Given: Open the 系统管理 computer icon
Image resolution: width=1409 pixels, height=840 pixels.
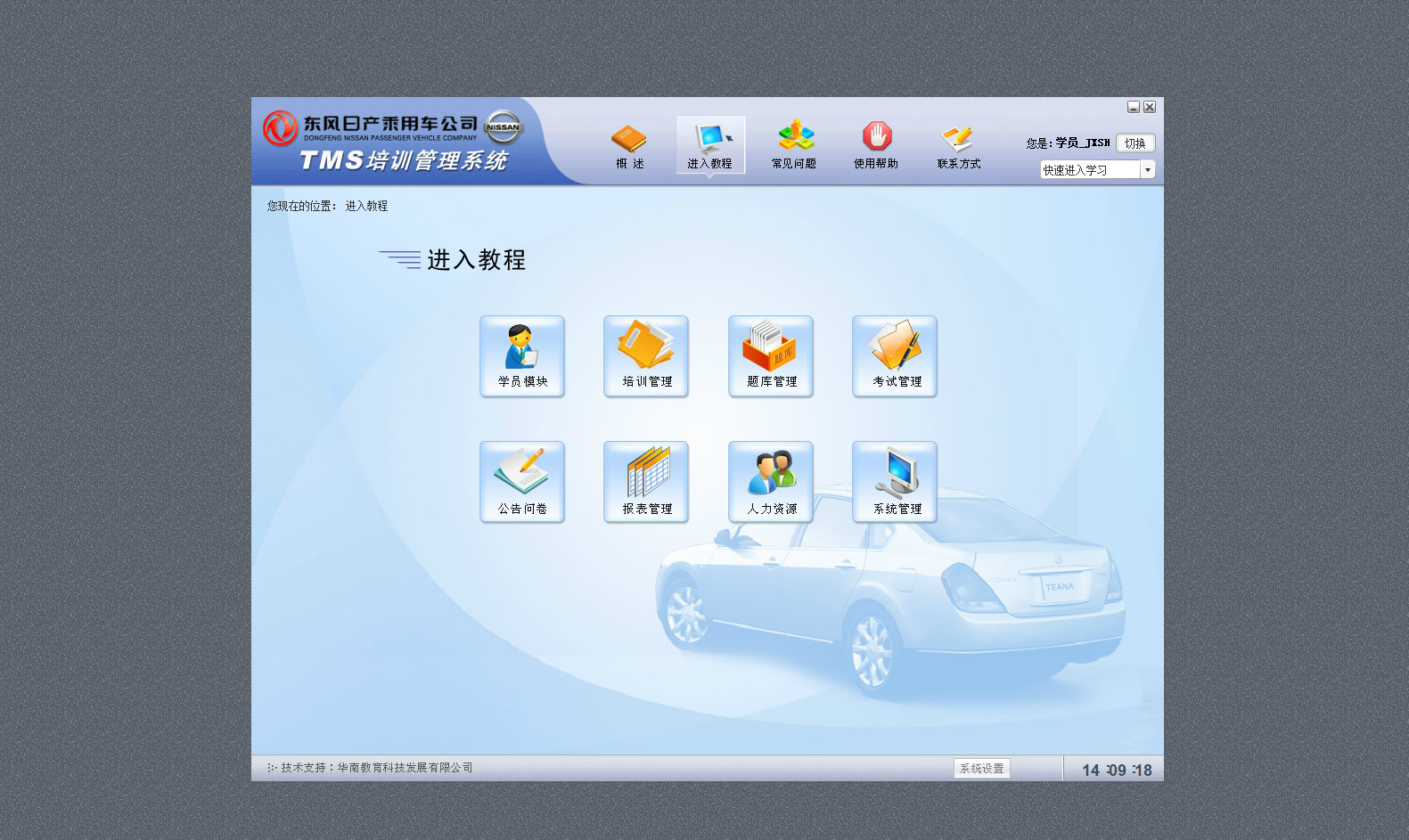Looking at the screenshot, I should coord(895,482).
